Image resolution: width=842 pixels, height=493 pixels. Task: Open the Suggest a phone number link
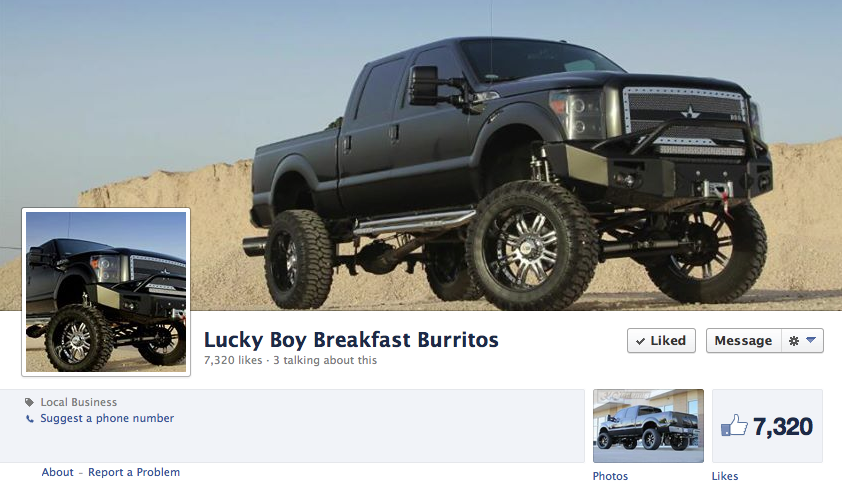(107, 418)
